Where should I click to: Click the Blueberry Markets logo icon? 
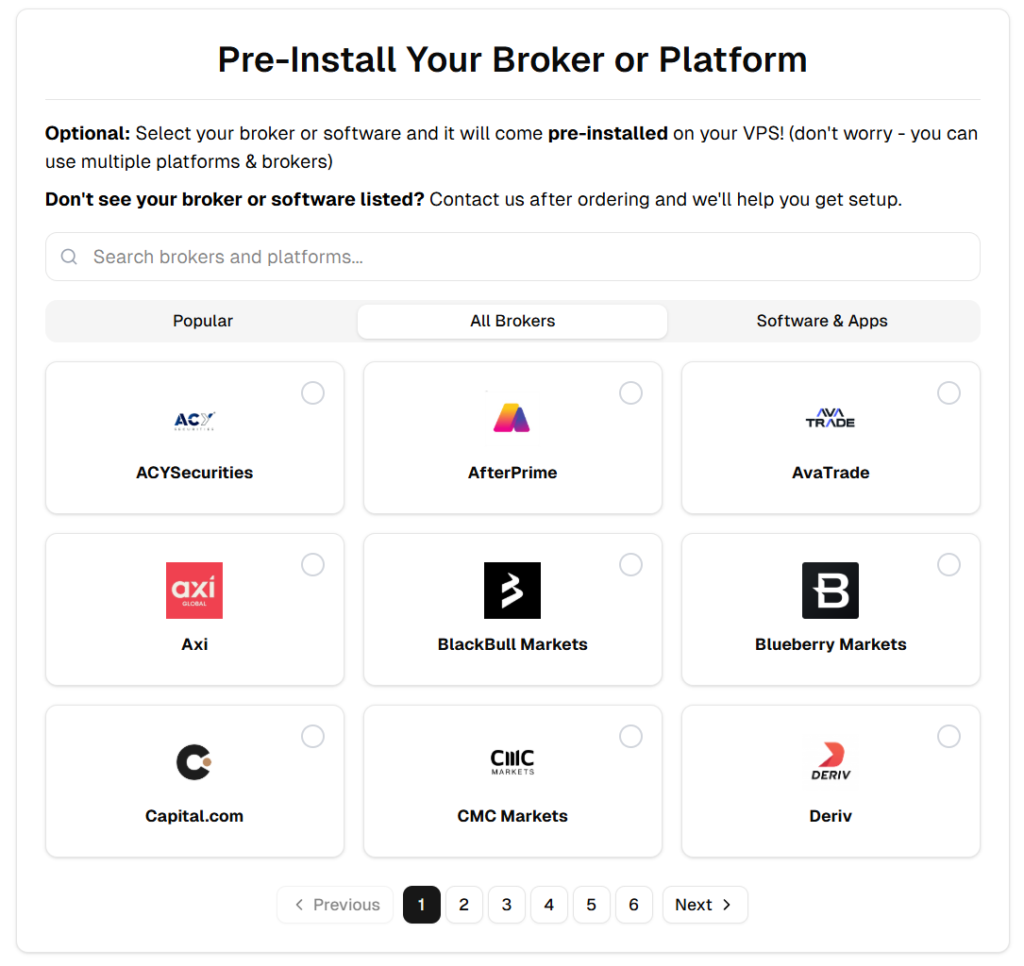point(830,590)
